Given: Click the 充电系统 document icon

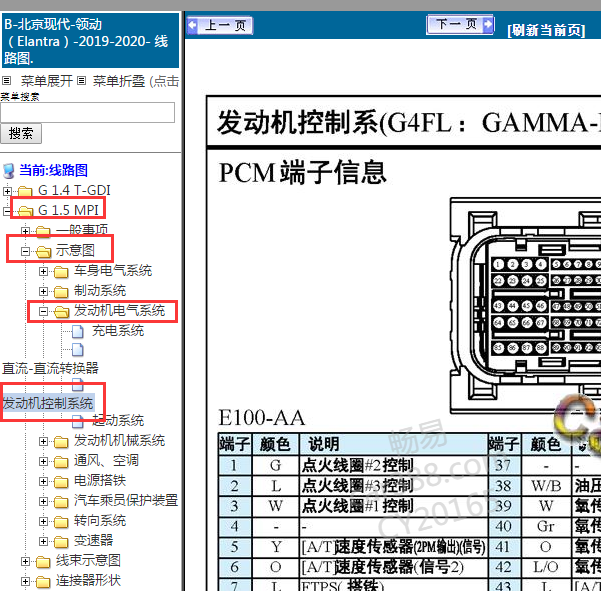Looking at the screenshot, I should (x=78, y=332).
